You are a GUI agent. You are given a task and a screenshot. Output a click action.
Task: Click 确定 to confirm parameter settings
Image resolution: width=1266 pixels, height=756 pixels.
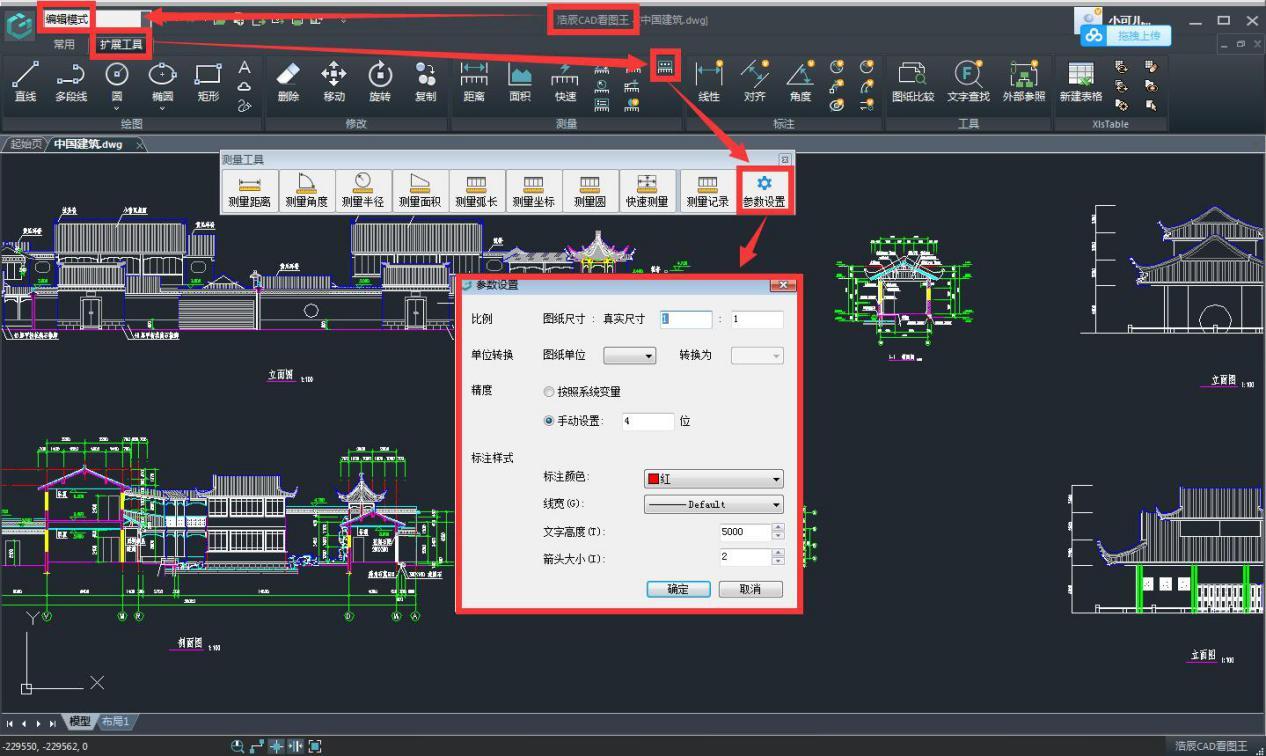coord(678,589)
